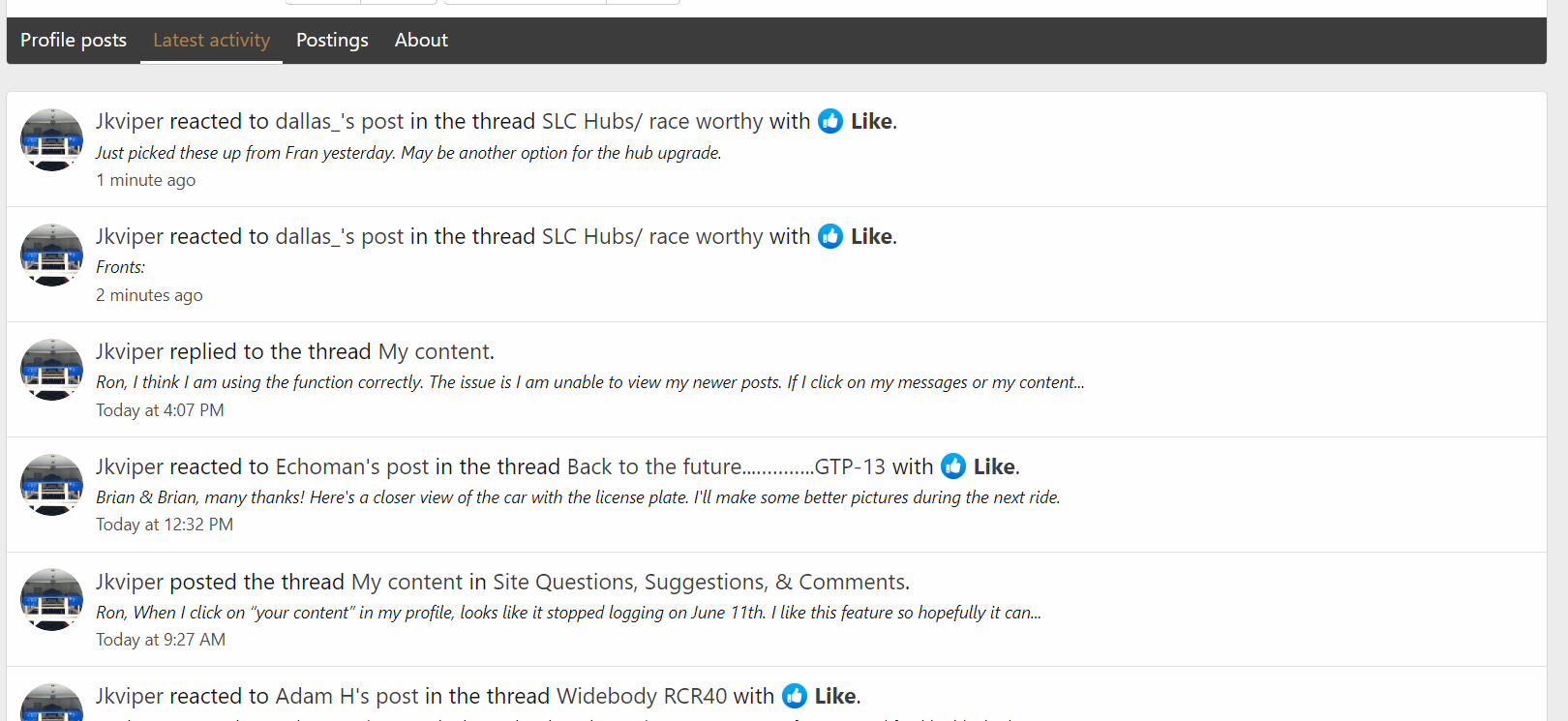Click Like icon in Widebody RCR40 entry
Image resolution: width=1568 pixels, height=721 pixels.
pos(795,696)
